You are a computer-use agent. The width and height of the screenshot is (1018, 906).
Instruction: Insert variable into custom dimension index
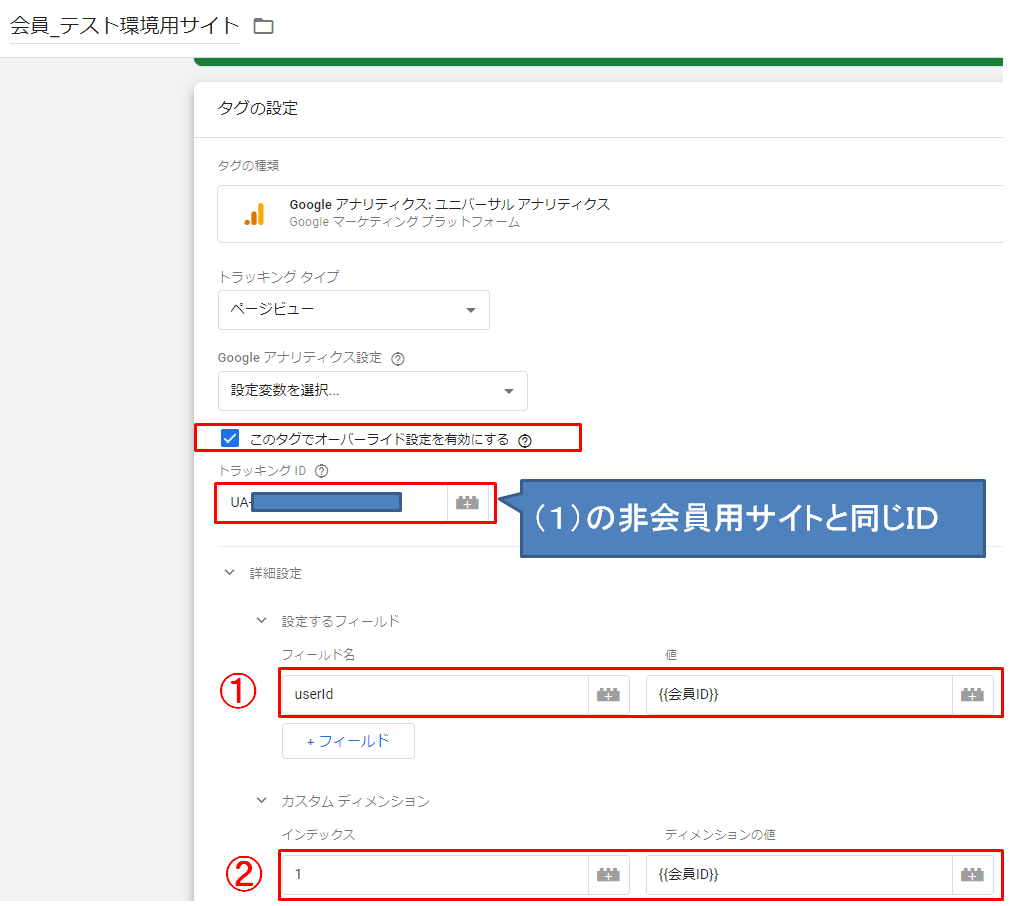(x=608, y=875)
